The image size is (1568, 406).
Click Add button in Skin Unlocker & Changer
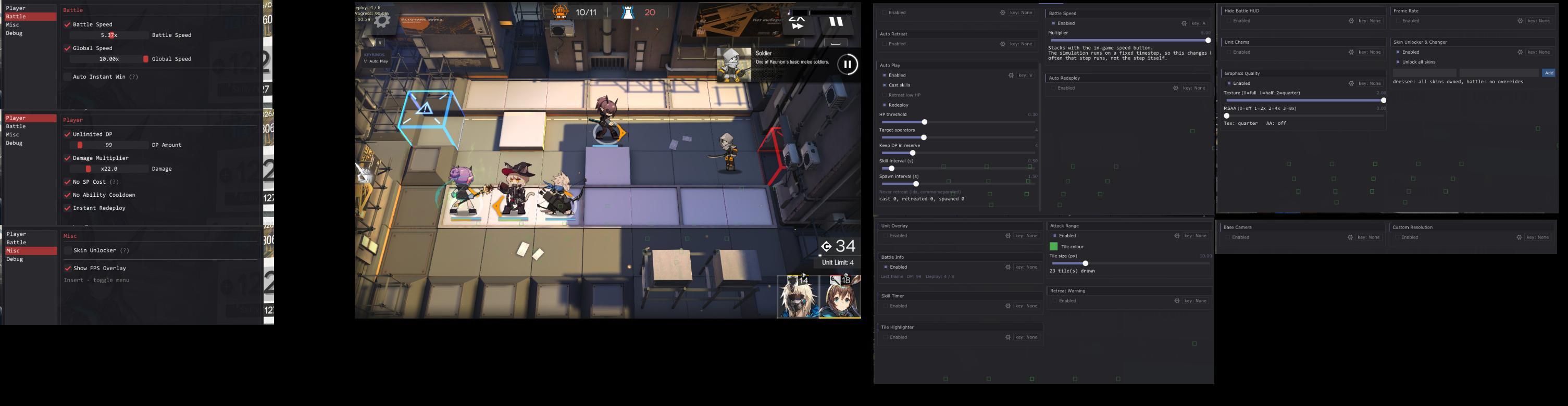coord(1549,73)
